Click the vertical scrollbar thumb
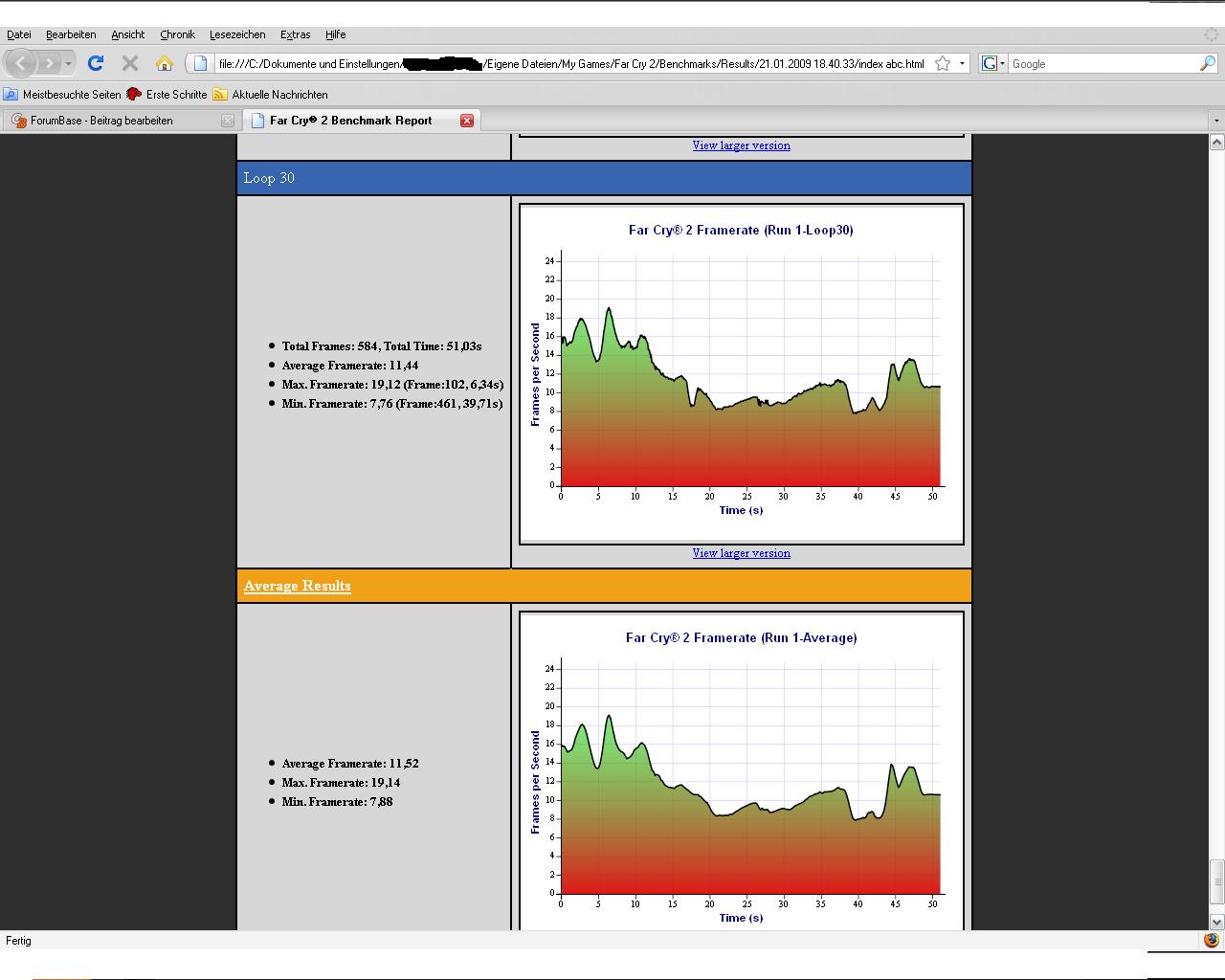The height and width of the screenshot is (980, 1225). 1216,881
